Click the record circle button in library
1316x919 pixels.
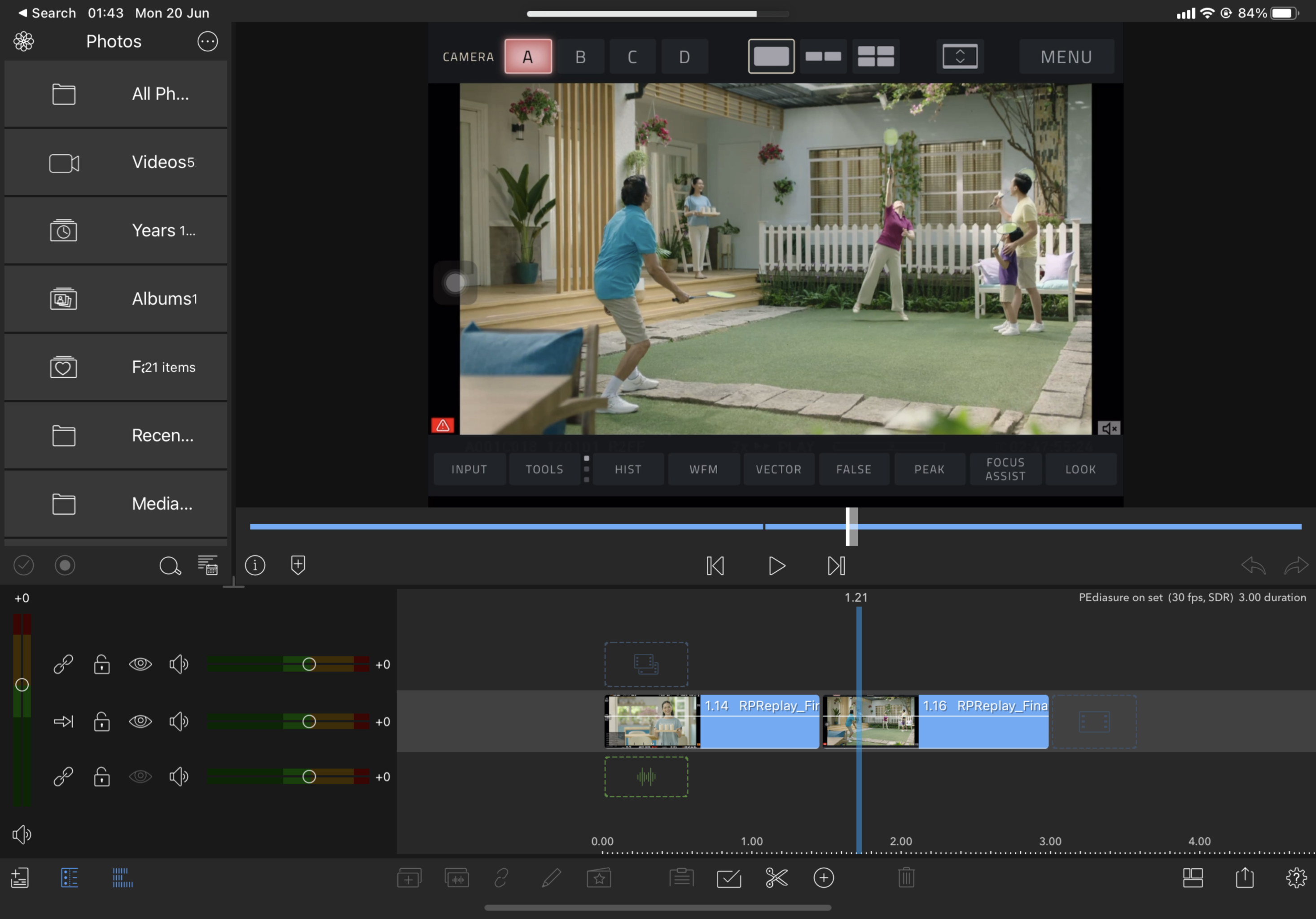(x=65, y=565)
